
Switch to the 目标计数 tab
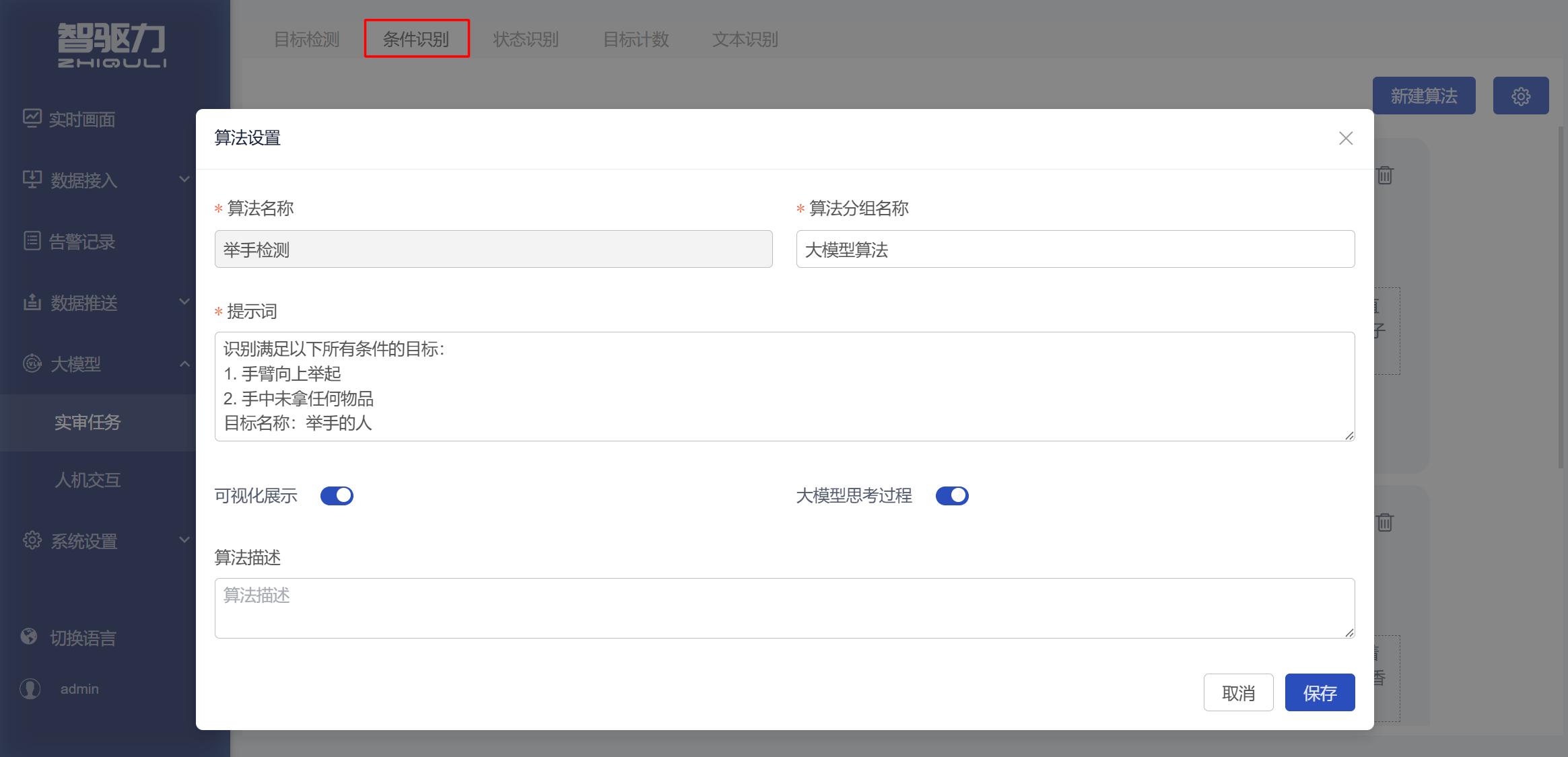point(636,39)
